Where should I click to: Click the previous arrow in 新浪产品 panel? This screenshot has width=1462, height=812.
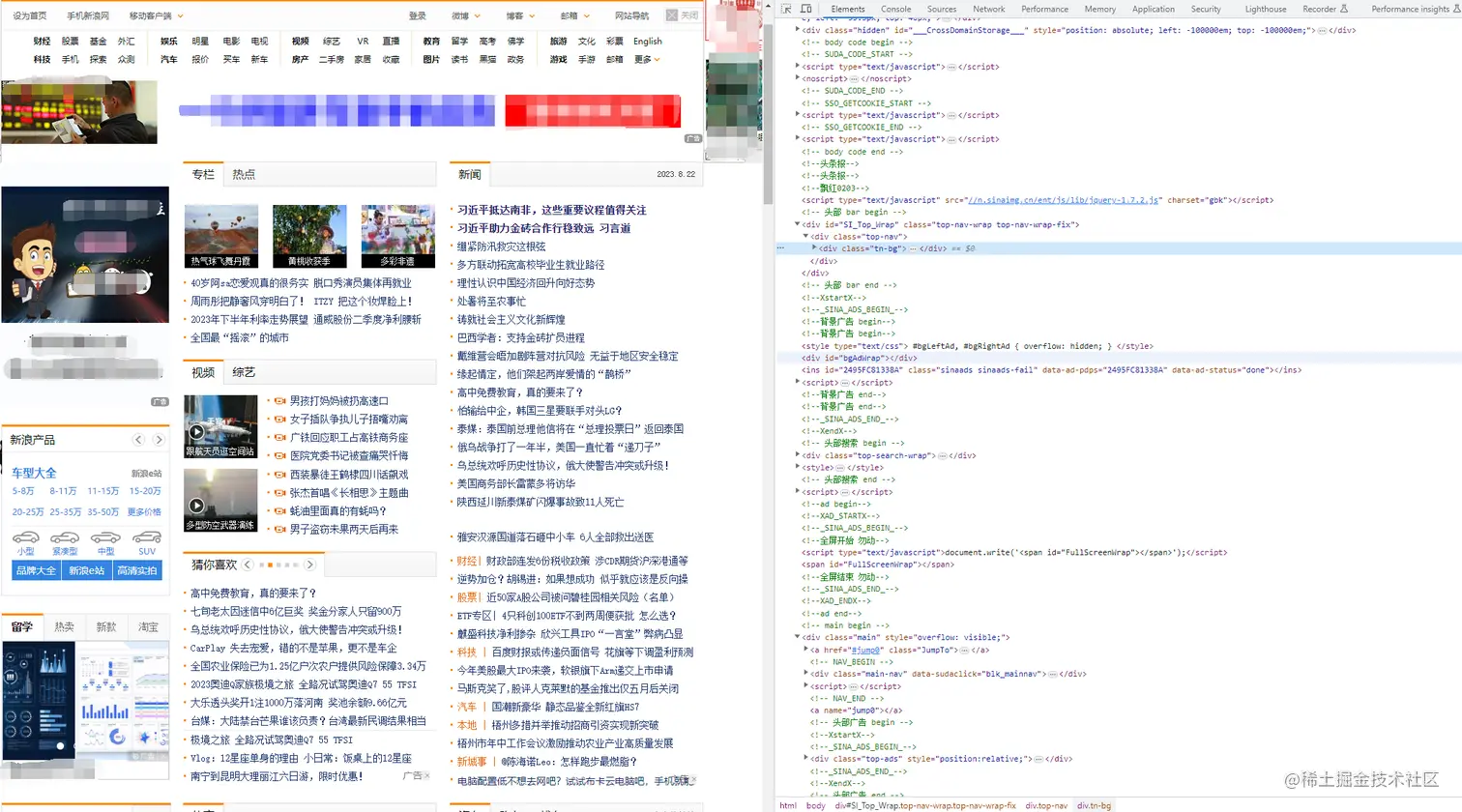pyautogui.click(x=138, y=440)
